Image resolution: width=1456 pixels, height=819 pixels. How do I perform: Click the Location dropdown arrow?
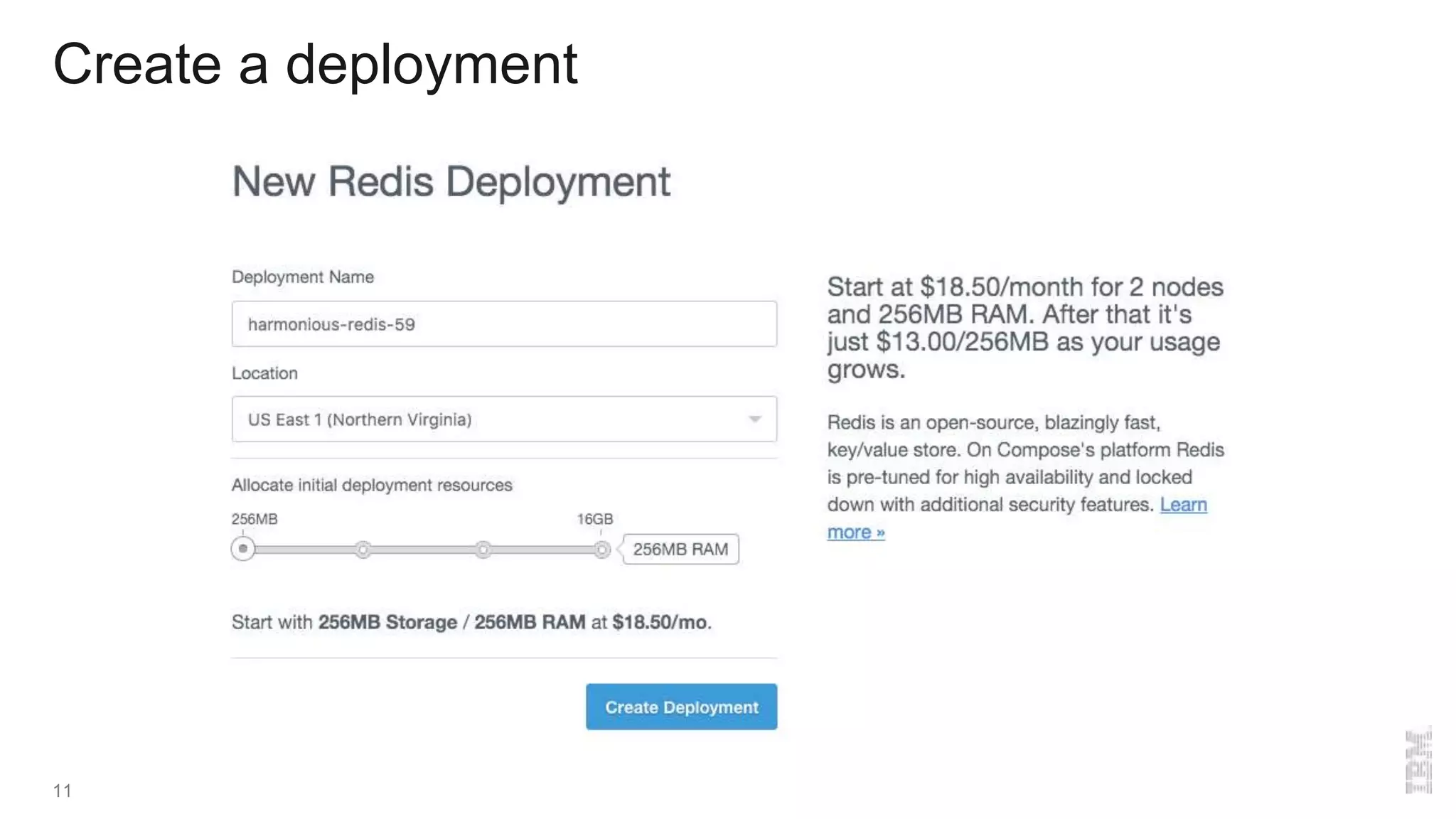[x=754, y=419]
